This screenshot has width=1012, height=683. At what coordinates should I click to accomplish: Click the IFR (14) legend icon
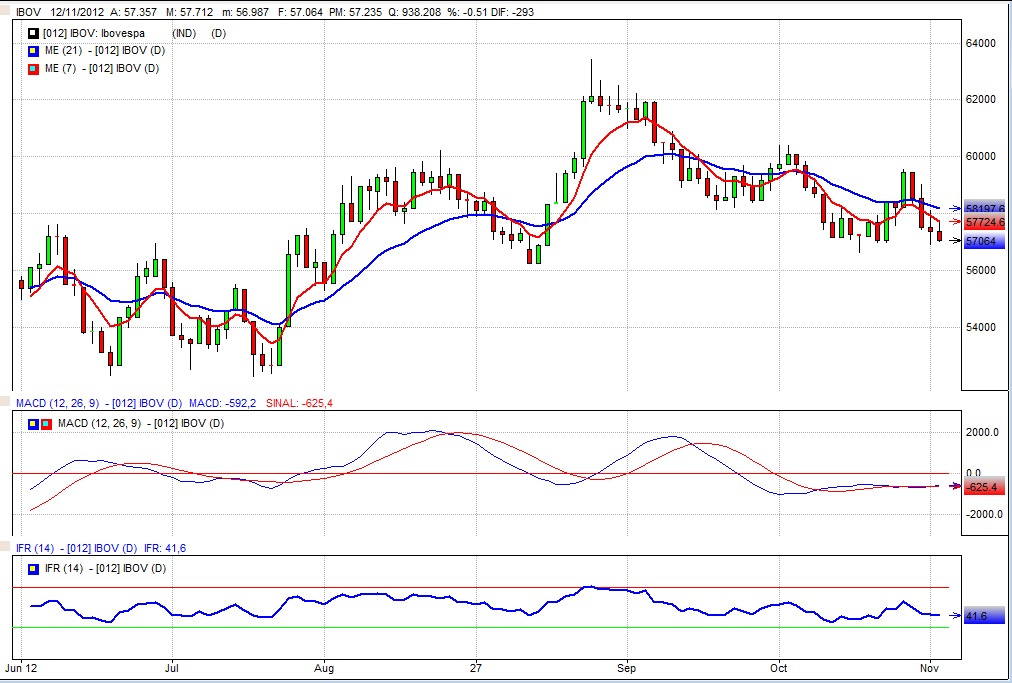point(33,569)
